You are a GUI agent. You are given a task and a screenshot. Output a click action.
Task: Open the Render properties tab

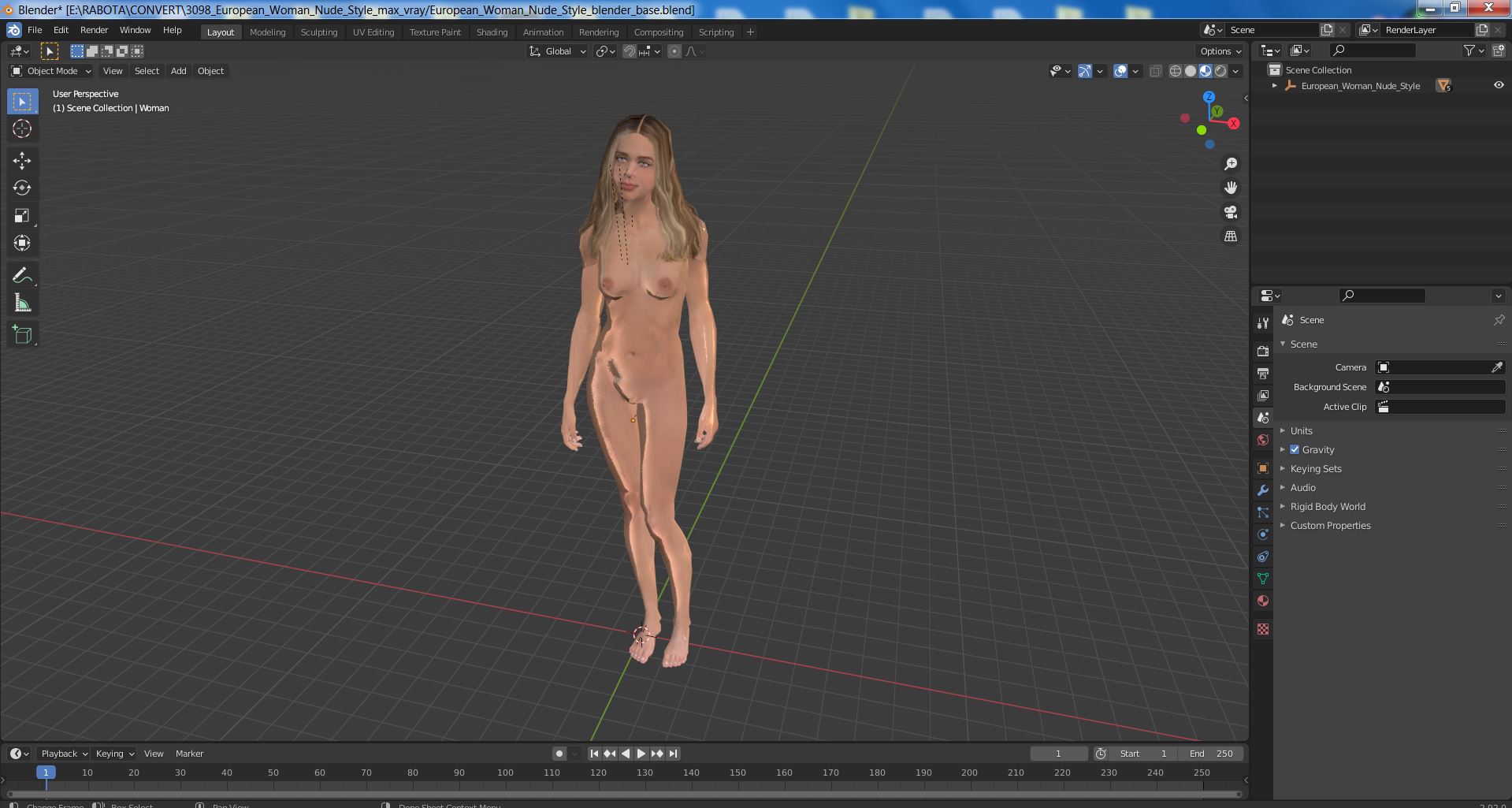[x=1263, y=351]
